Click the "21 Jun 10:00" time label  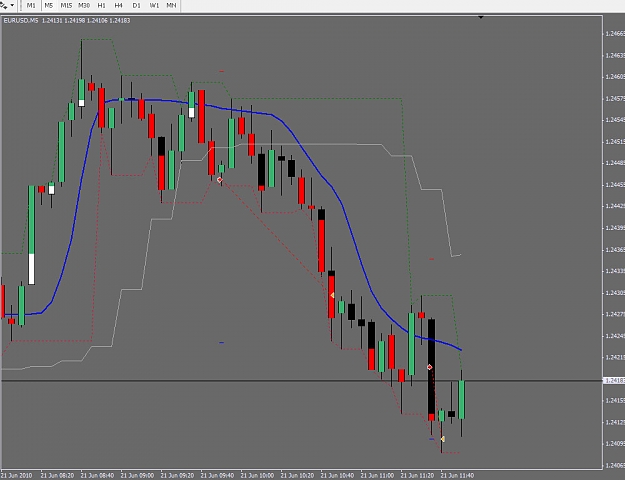point(257,476)
